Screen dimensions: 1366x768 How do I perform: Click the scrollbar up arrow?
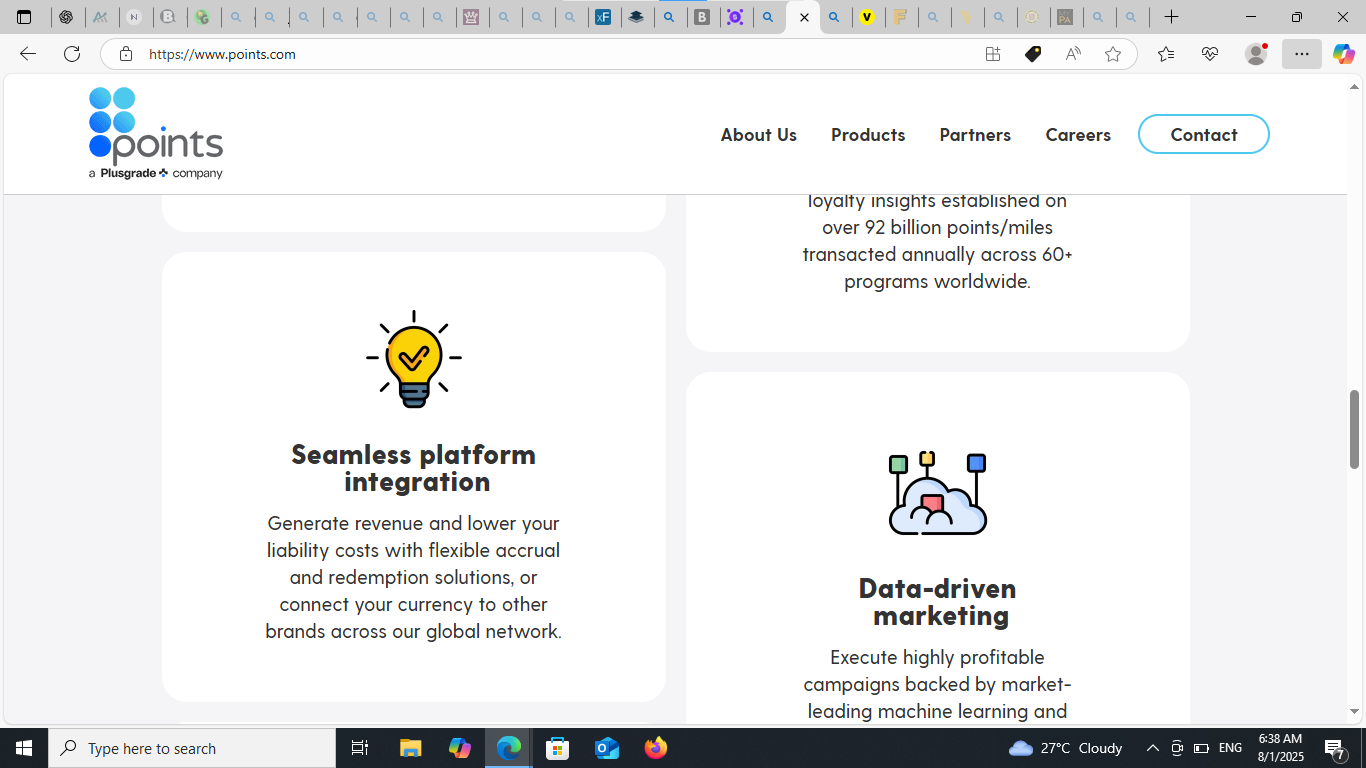pos(1355,88)
